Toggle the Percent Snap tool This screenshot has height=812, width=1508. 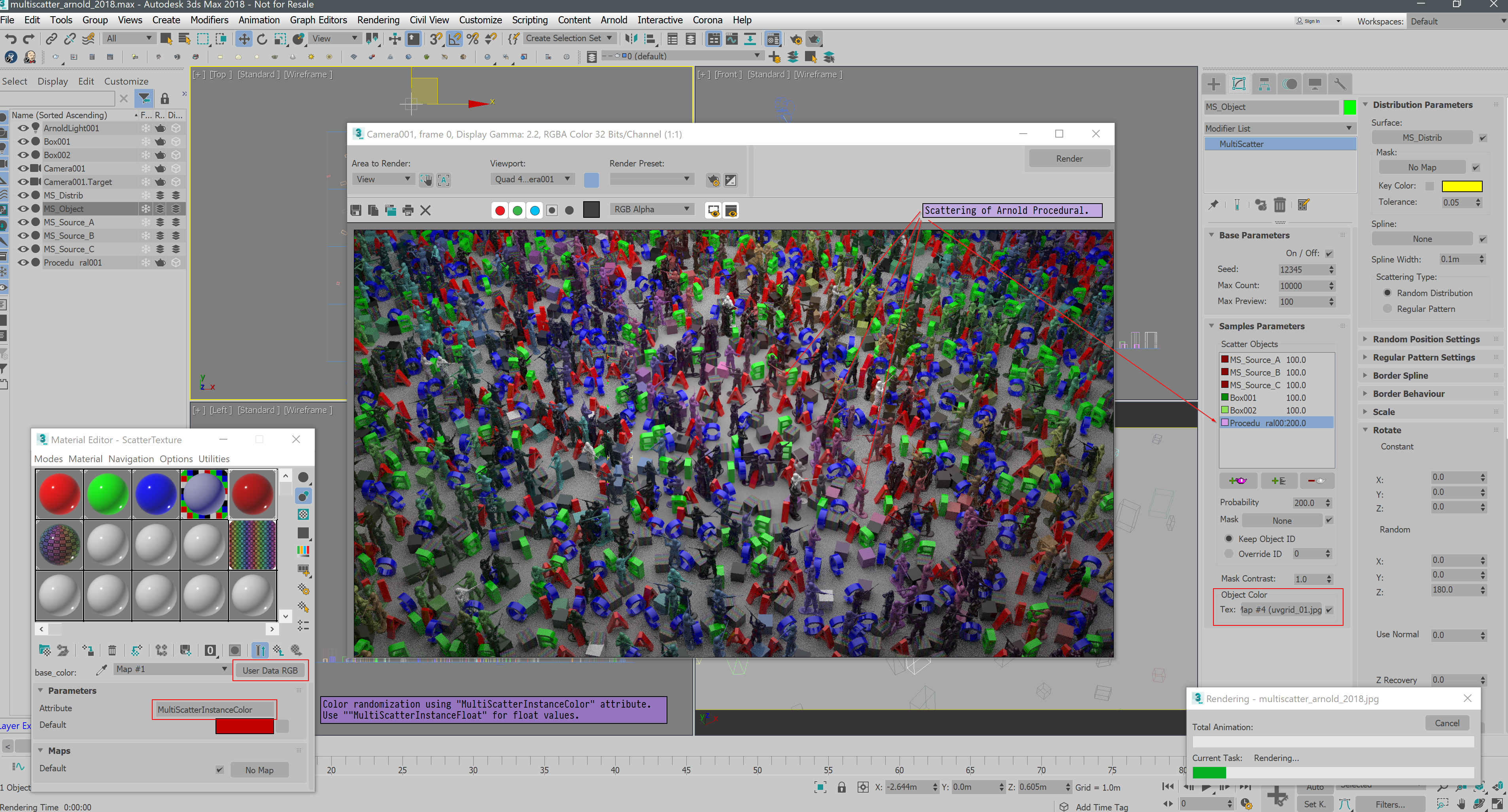(x=473, y=39)
